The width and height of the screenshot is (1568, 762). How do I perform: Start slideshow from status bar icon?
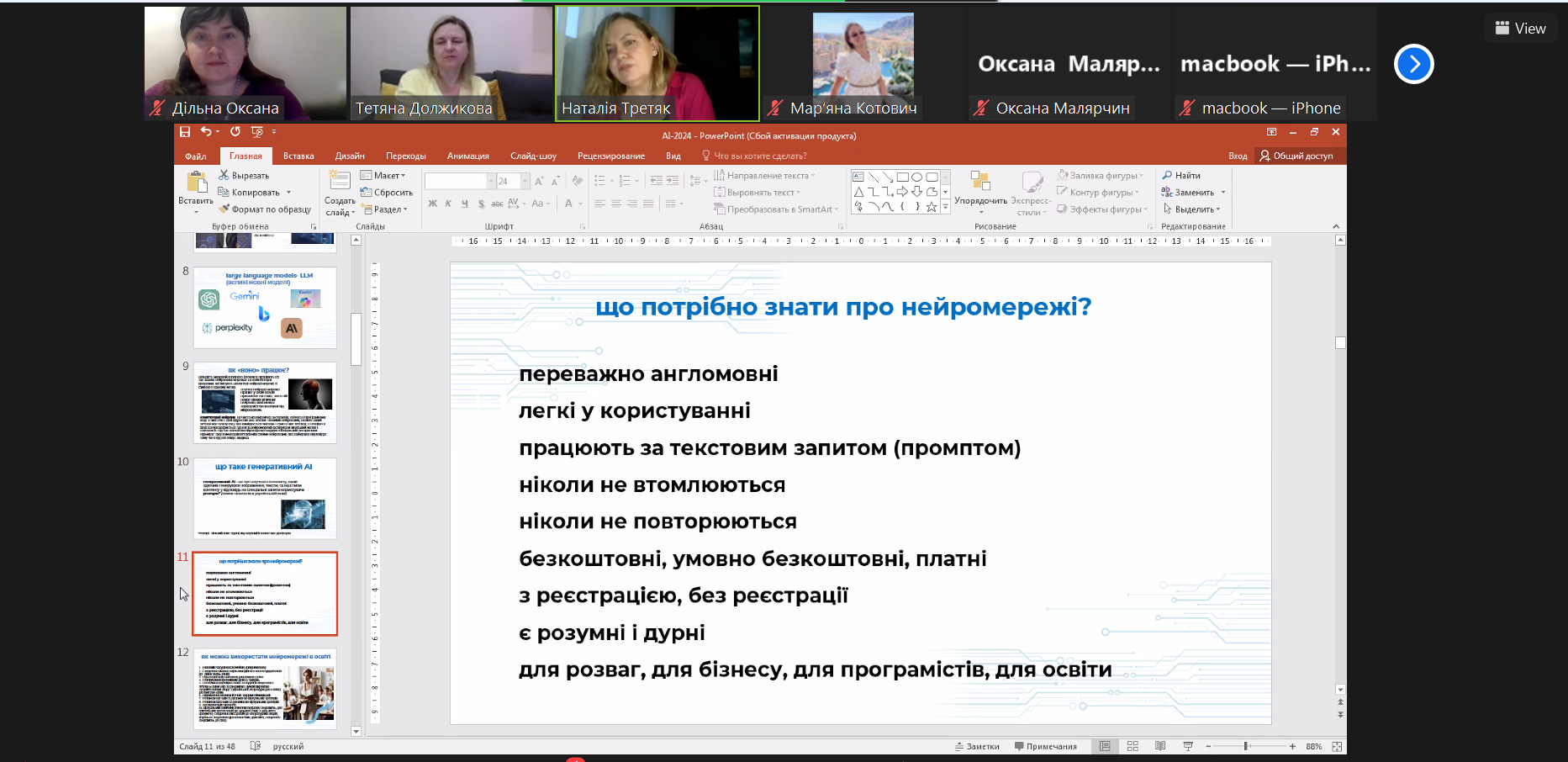click(1188, 746)
